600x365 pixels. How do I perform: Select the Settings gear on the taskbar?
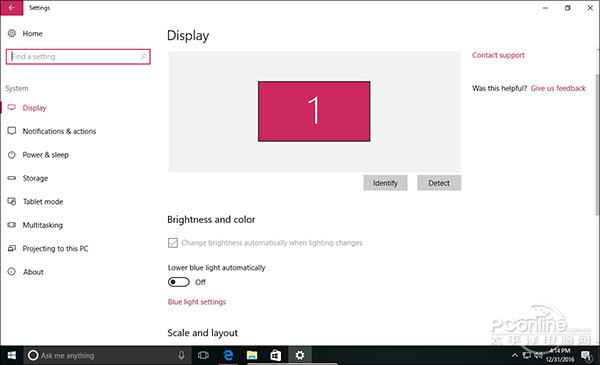300,355
